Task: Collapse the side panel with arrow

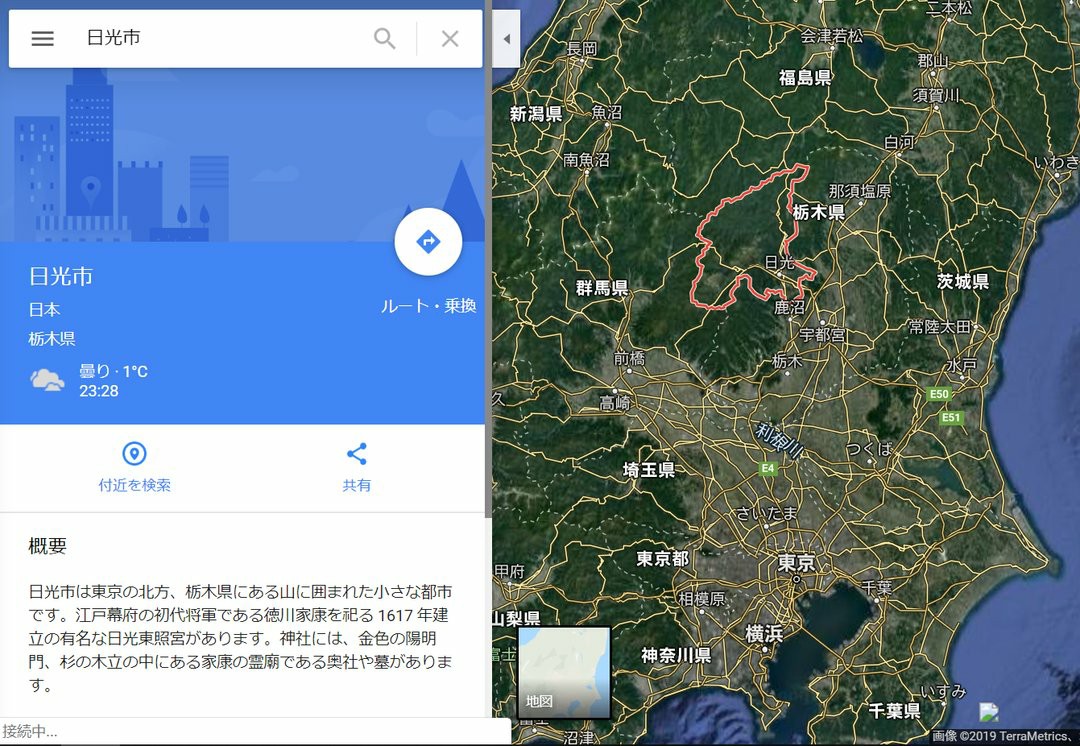Action: (506, 39)
